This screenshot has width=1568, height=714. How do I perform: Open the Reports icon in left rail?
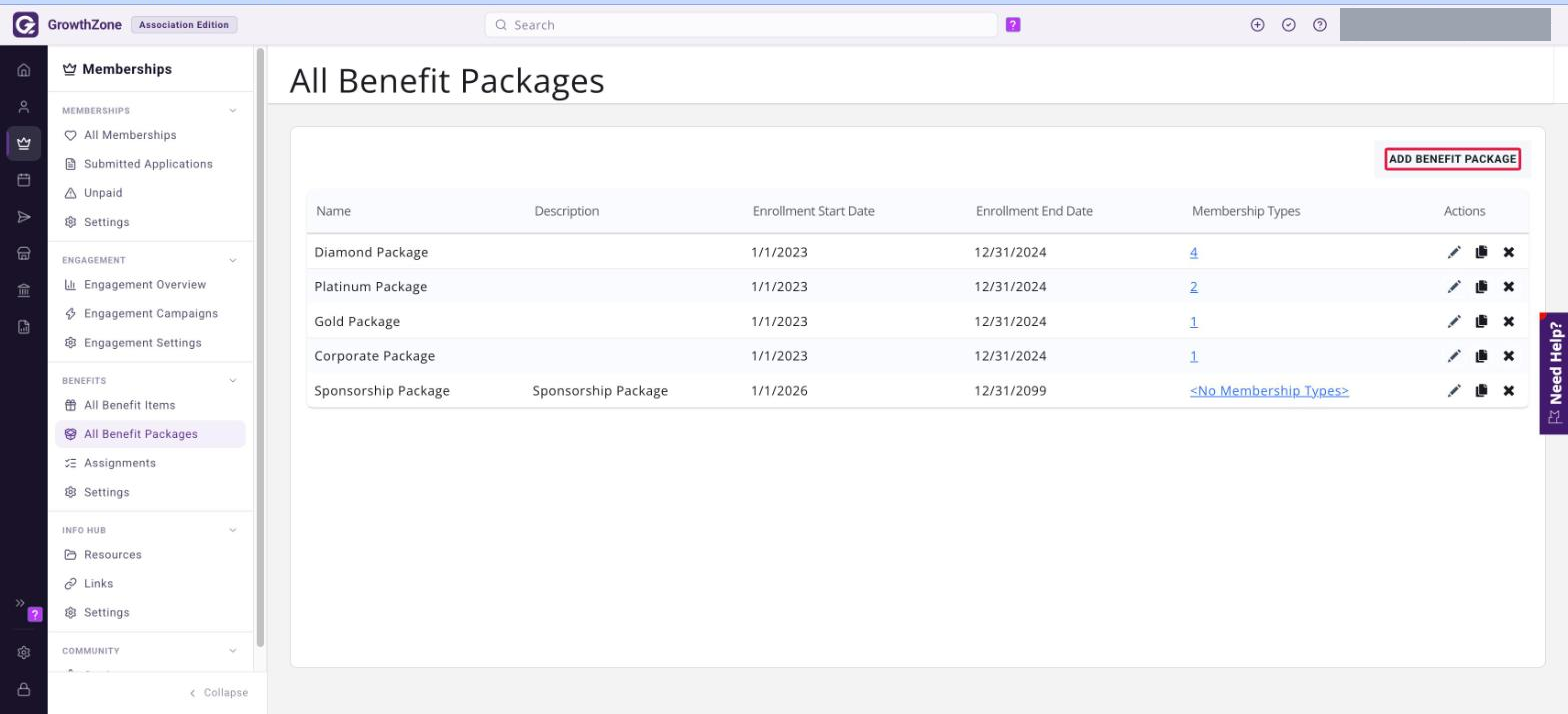(24, 327)
